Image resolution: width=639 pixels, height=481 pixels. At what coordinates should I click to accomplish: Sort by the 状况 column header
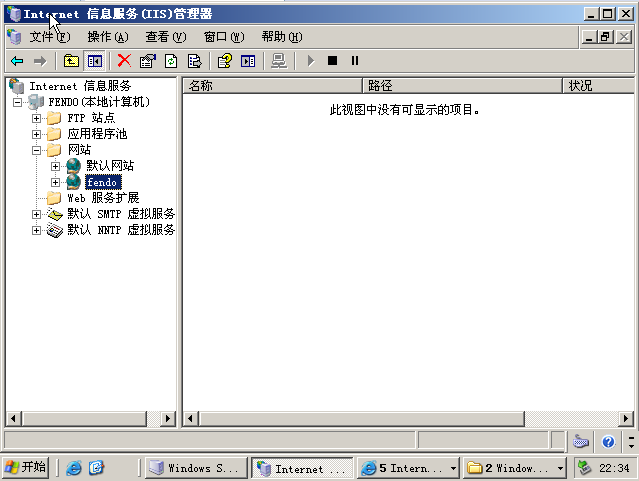pyautogui.click(x=598, y=86)
